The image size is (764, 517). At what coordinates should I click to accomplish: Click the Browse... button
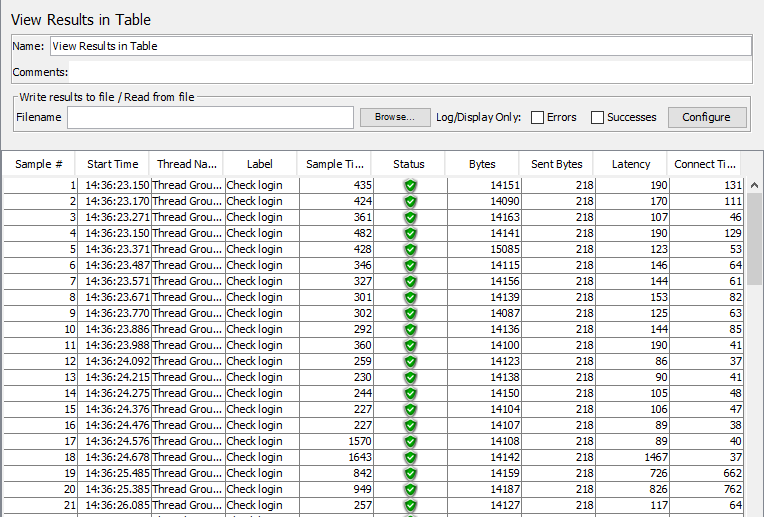coord(395,117)
